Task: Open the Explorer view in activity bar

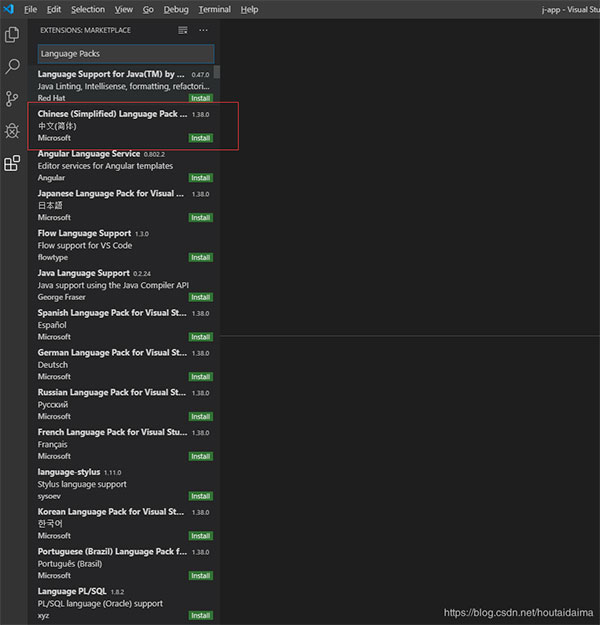Action: [12, 35]
